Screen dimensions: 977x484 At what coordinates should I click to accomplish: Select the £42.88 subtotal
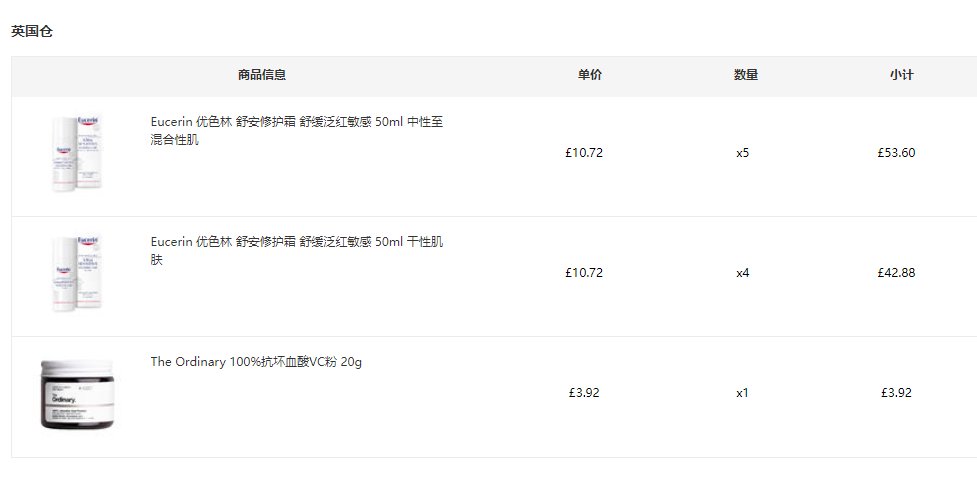click(x=897, y=273)
